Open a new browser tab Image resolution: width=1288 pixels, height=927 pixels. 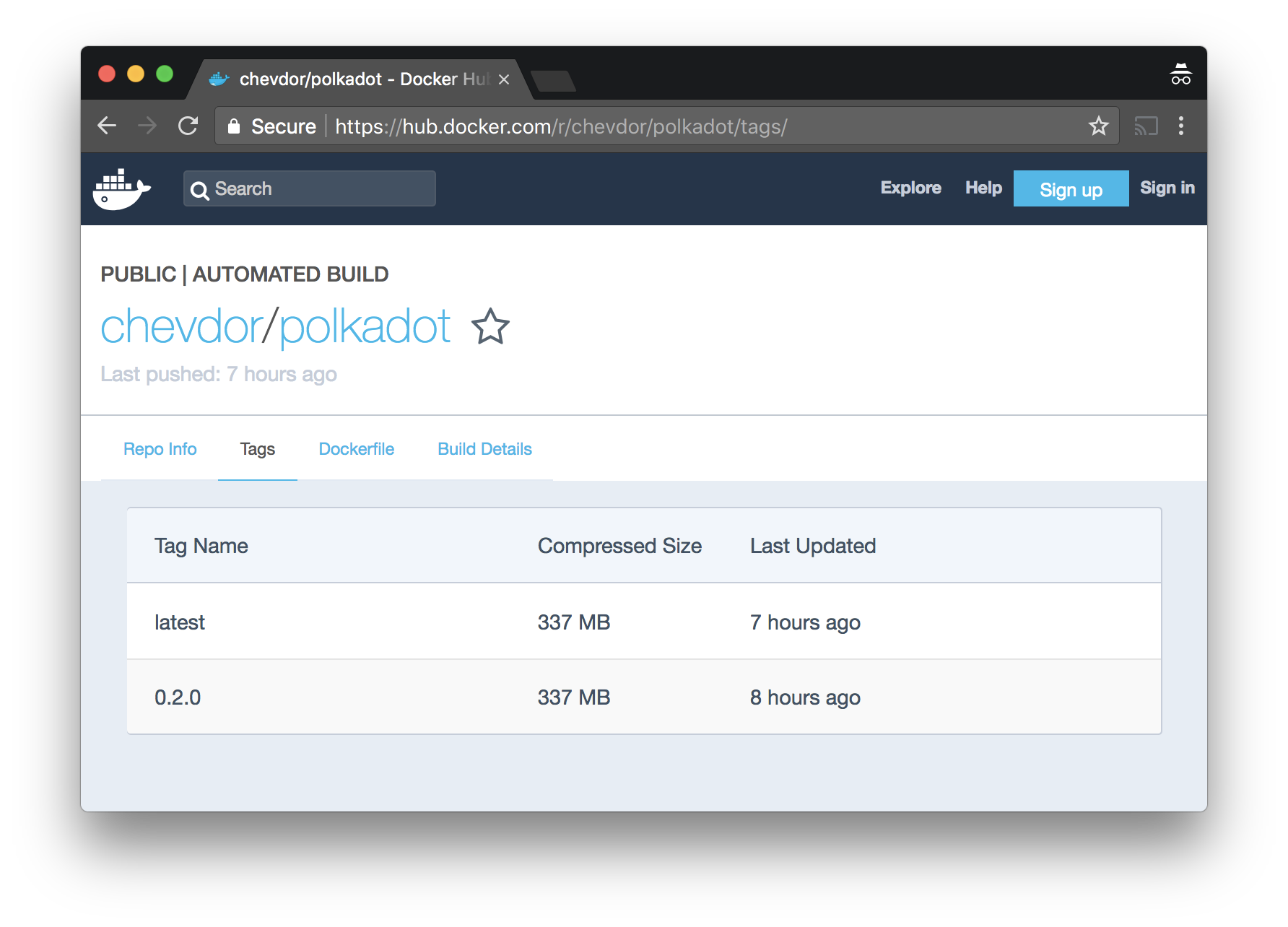[552, 81]
